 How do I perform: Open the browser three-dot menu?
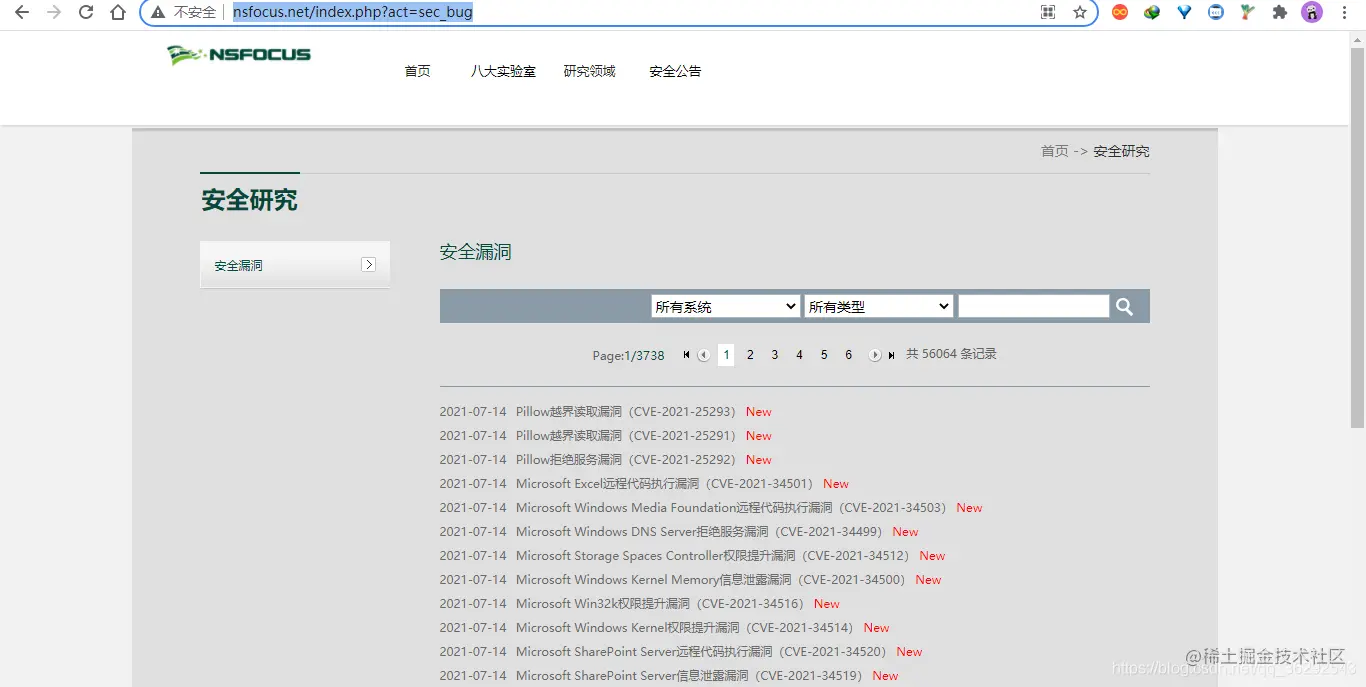tap(1344, 13)
